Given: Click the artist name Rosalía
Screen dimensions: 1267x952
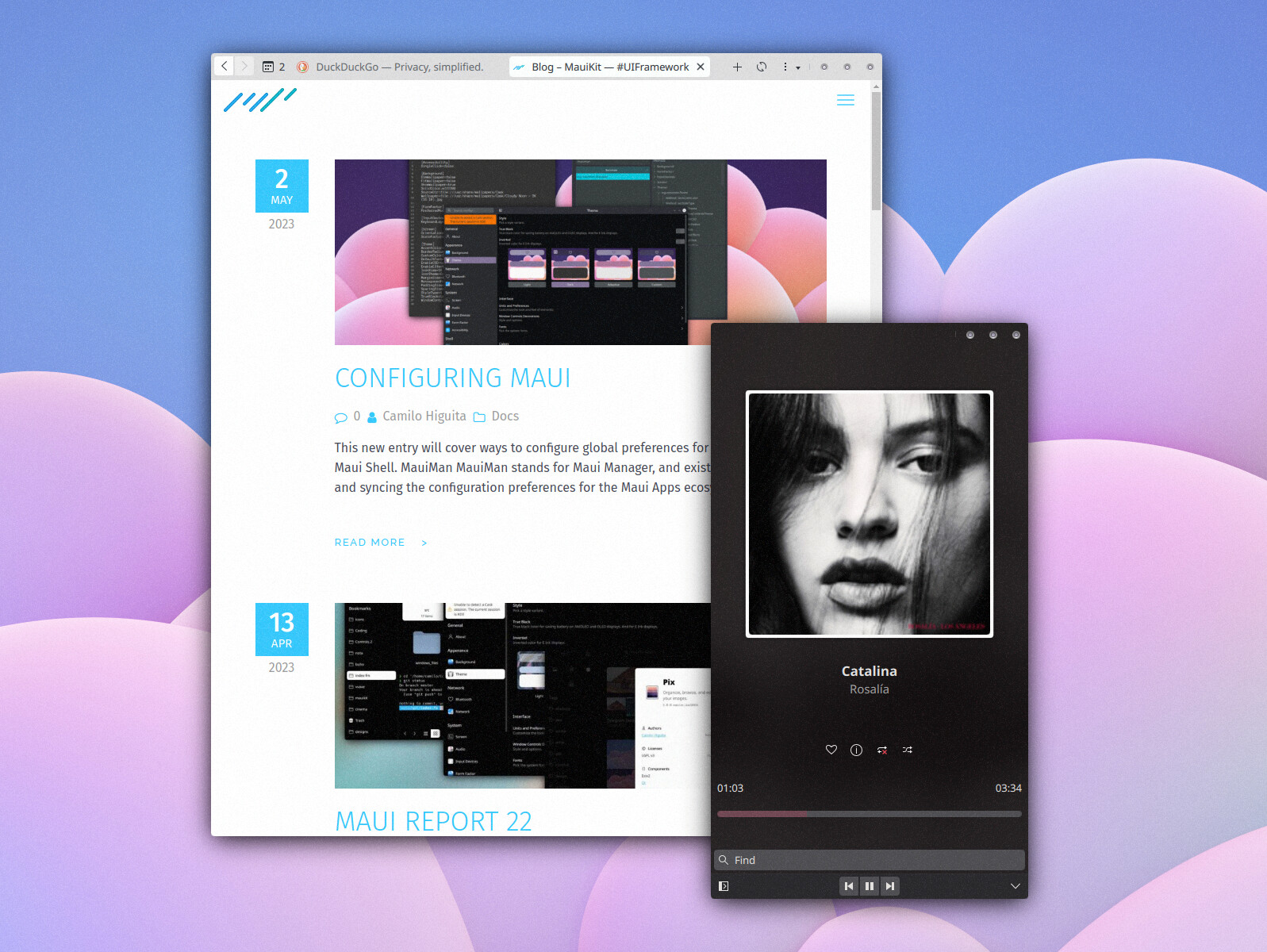Looking at the screenshot, I should (870, 689).
